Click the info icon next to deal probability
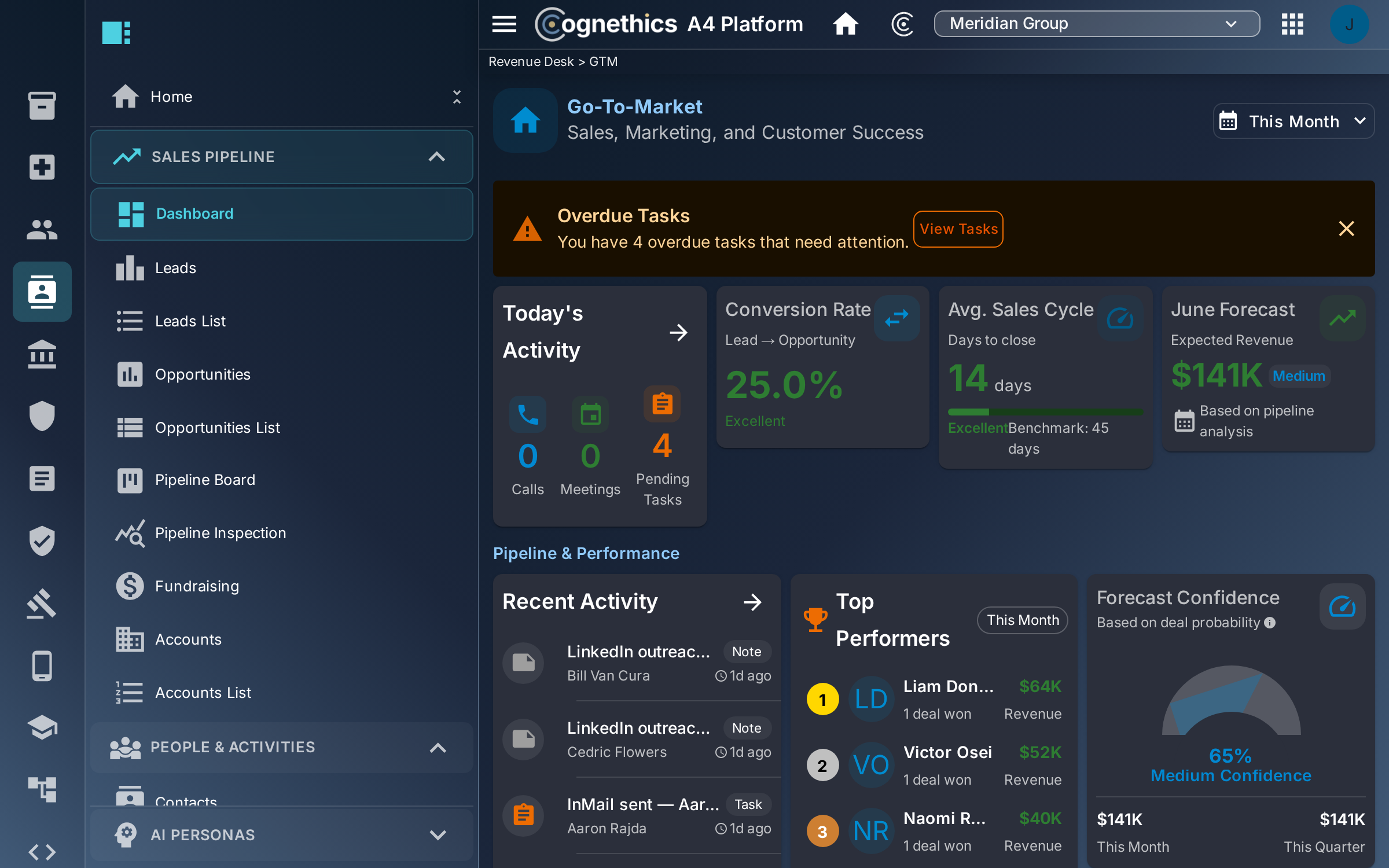The width and height of the screenshot is (1389, 868). (1270, 623)
